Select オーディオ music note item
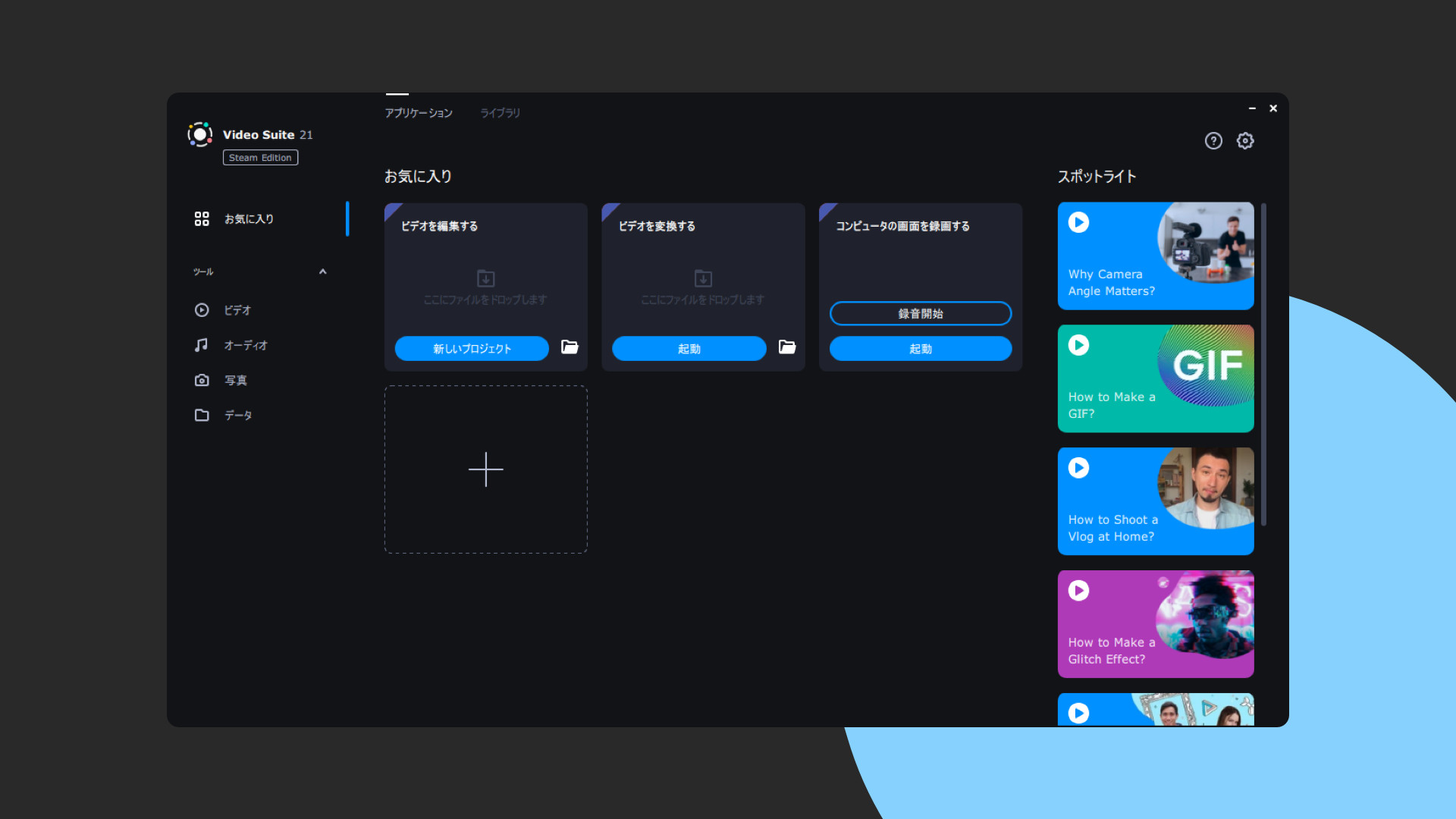Viewport: 1456px width, 819px height. (244, 345)
